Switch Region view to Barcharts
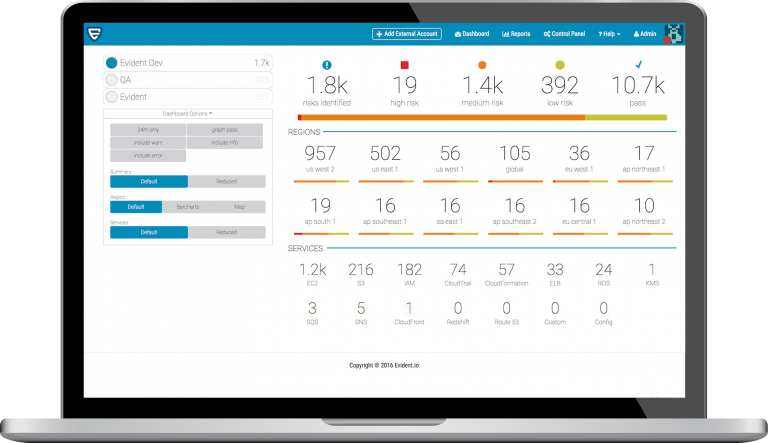768x443 pixels. click(x=188, y=207)
